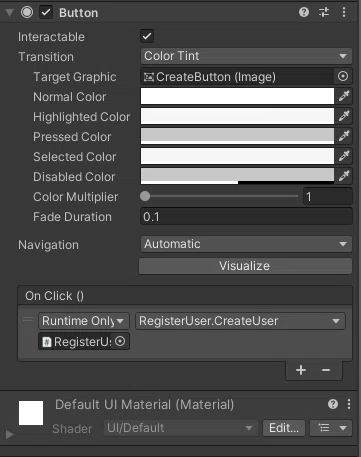The image size is (361, 457).
Task: Click the Pressed Color label
Action: point(72,137)
